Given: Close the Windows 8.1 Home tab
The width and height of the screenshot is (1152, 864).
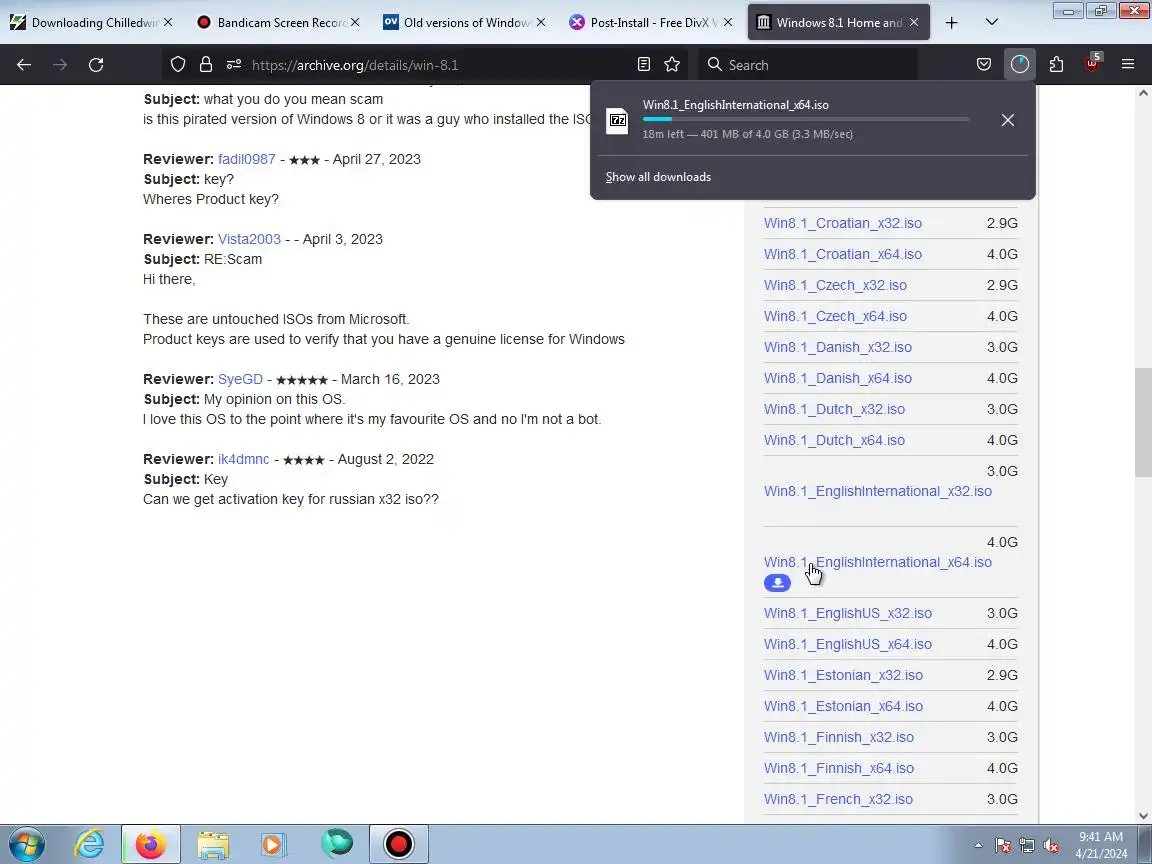Looking at the screenshot, I should [x=914, y=23].
